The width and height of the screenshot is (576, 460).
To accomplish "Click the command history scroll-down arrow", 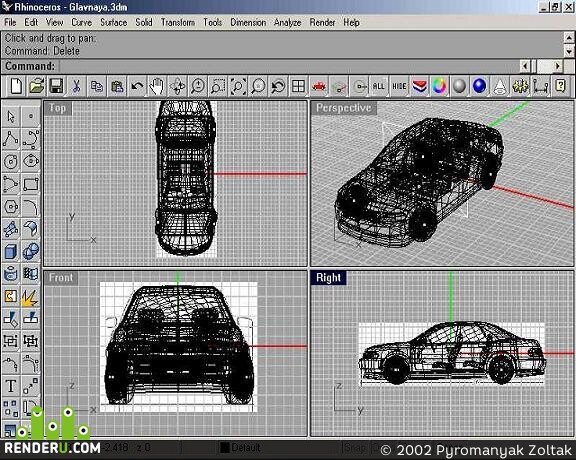I will coord(569,52).
